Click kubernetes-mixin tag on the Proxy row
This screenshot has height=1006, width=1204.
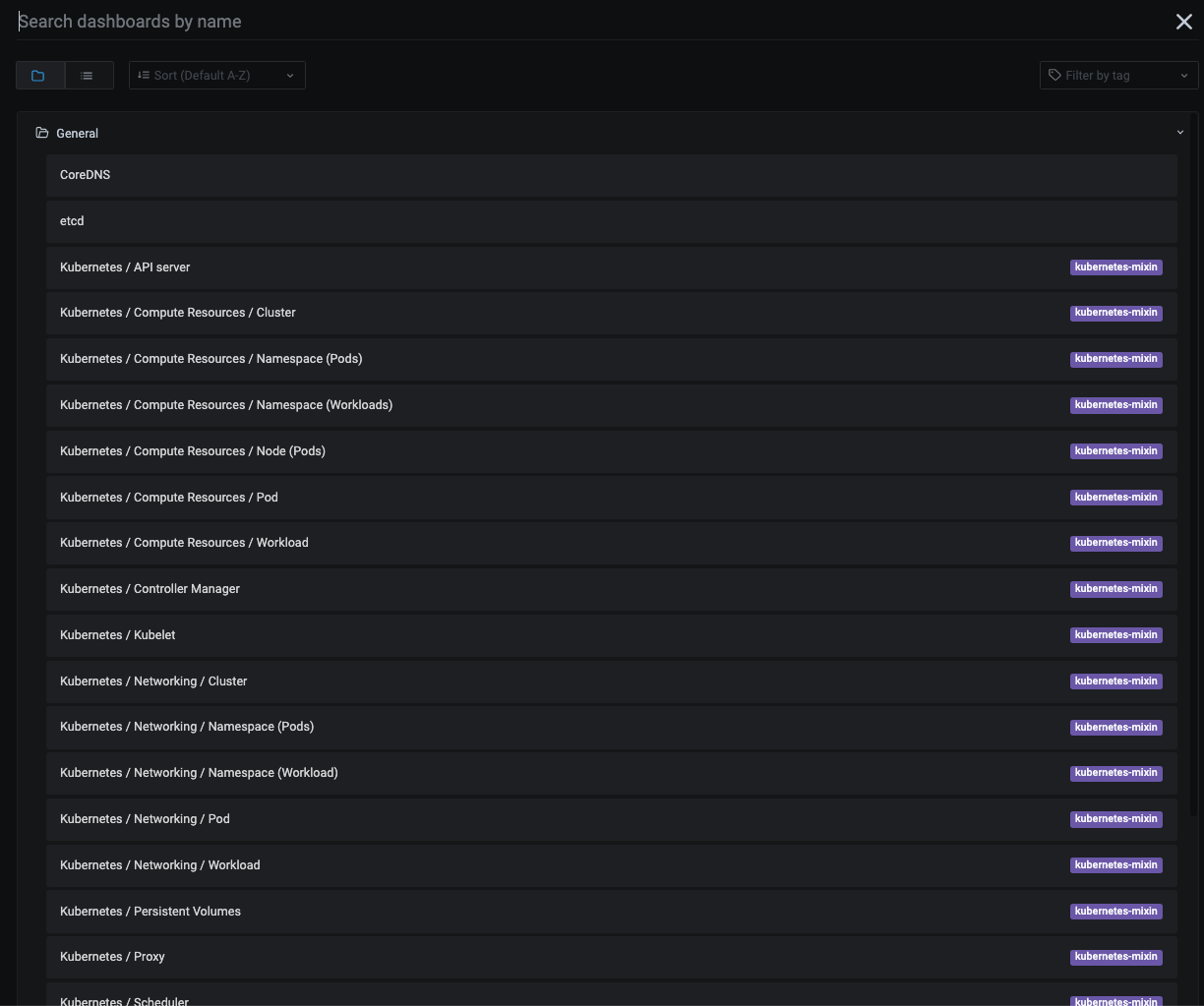coord(1115,957)
